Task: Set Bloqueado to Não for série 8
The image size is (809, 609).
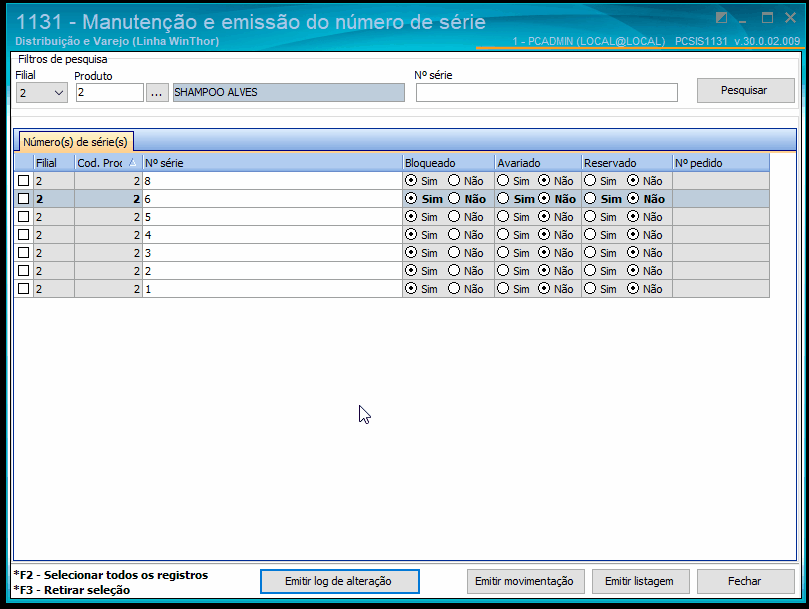Action: (454, 181)
